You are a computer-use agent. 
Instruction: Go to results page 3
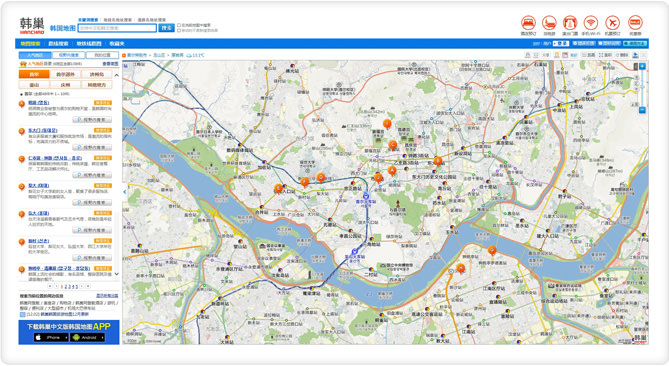69,287
